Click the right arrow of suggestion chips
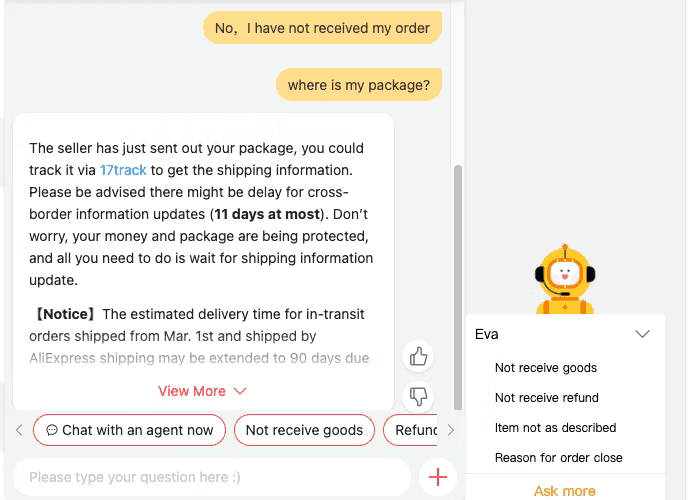 click(451, 430)
